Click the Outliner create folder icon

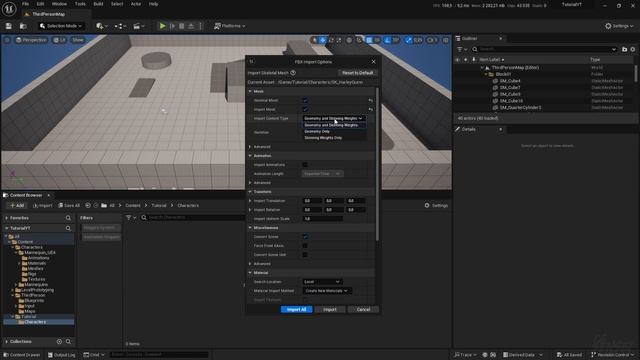(624, 49)
